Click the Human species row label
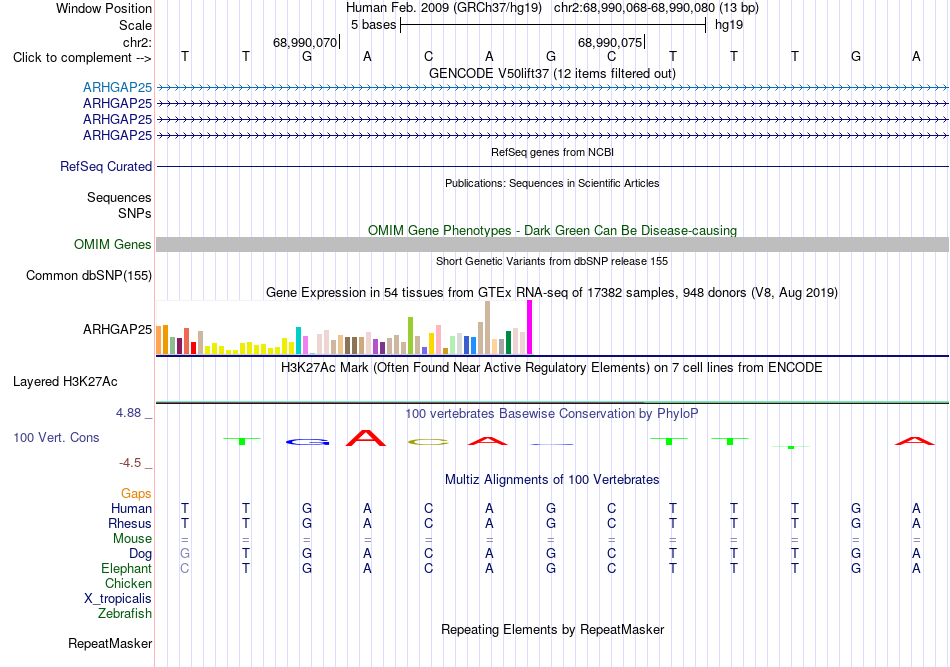The width and height of the screenshot is (950, 667). tap(131, 509)
